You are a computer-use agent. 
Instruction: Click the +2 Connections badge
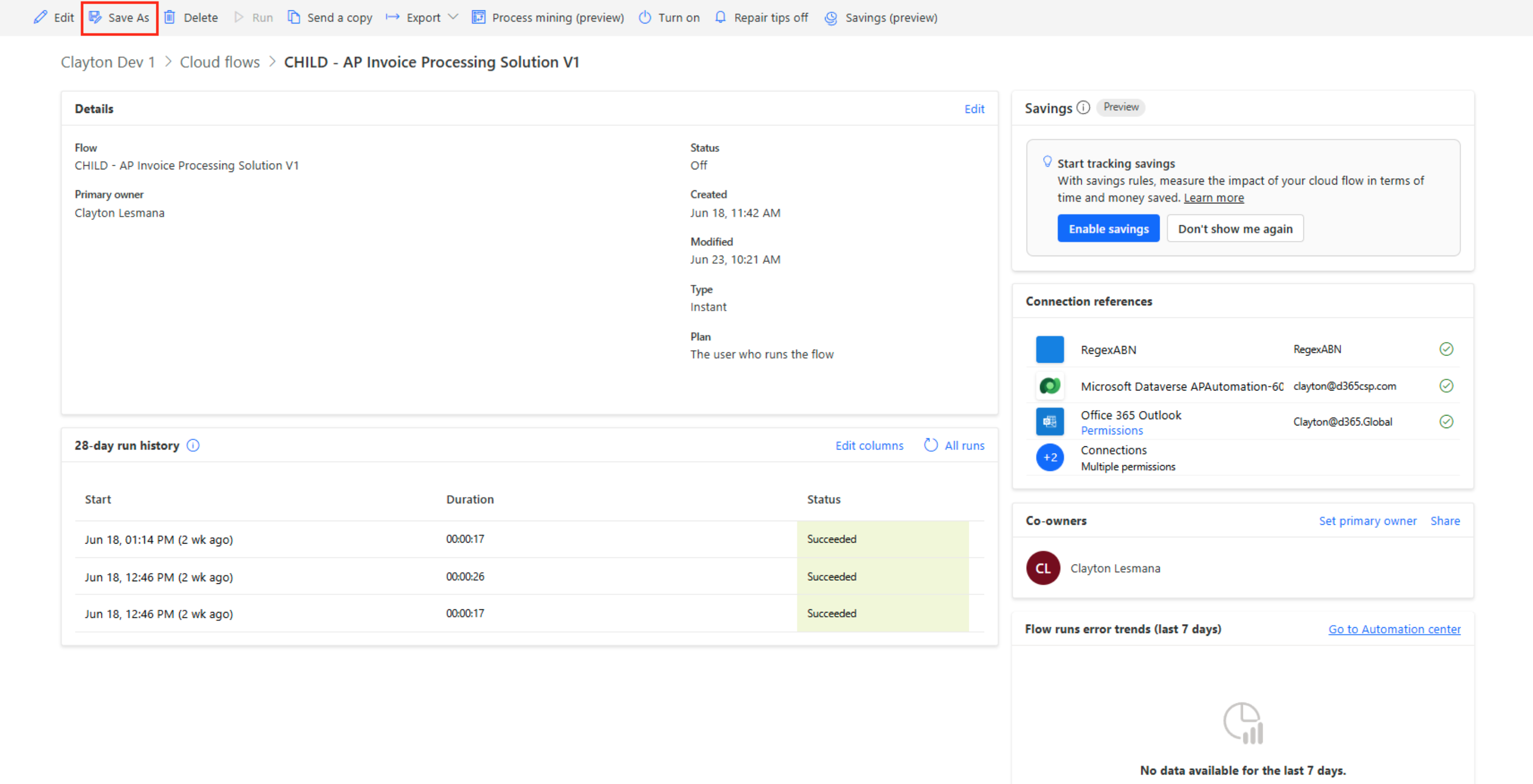[x=1050, y=457]
